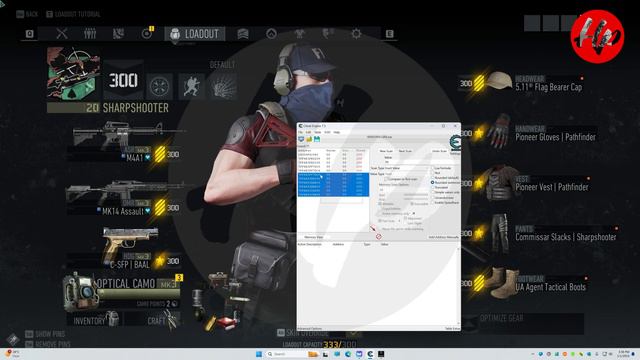The height and width of the screenshot is (360, 640).
Task: Click the red no-entry clear list icon
Action: click(x=378, y=237)
